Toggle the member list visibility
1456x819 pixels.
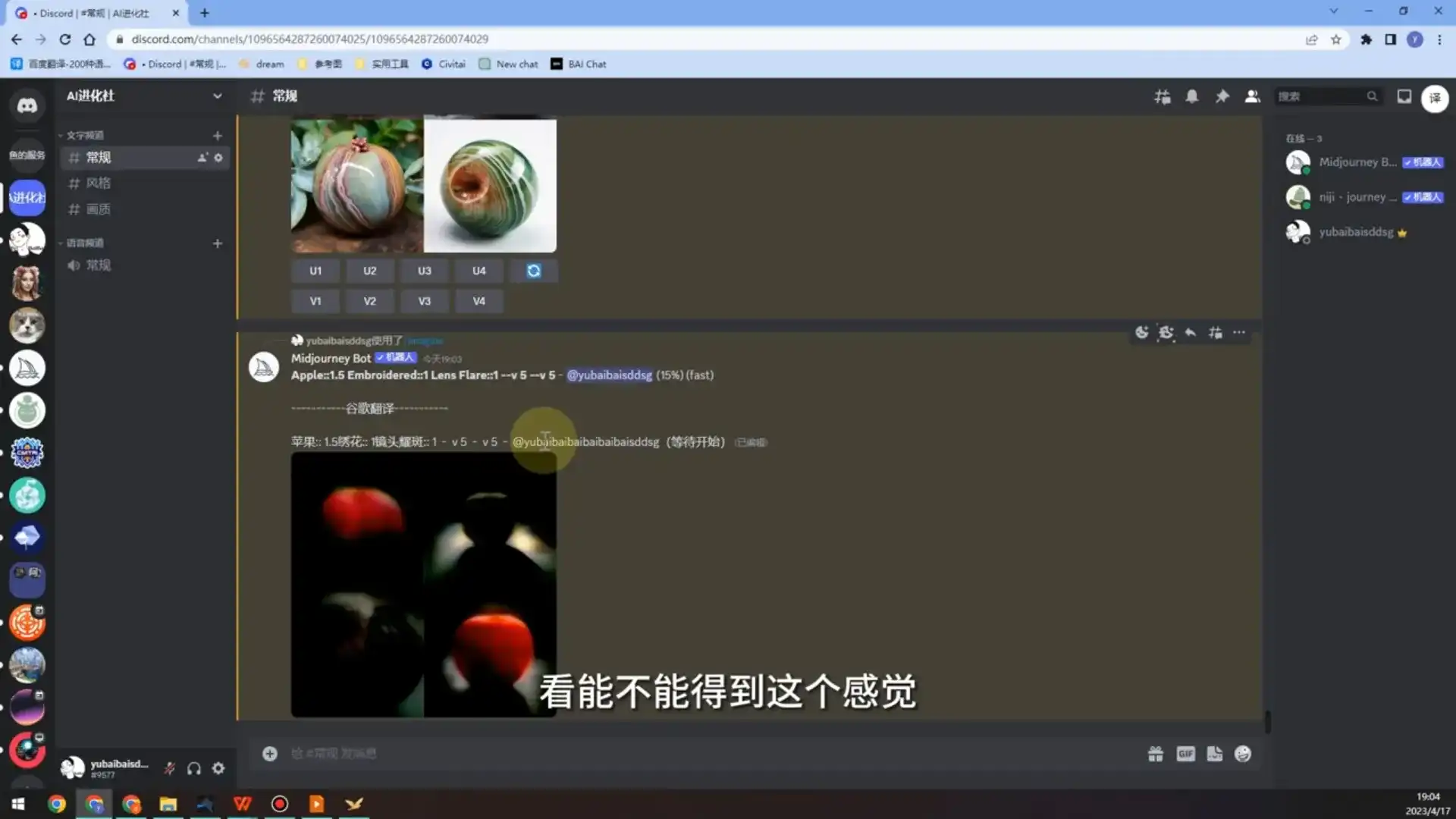[1252, 96]
